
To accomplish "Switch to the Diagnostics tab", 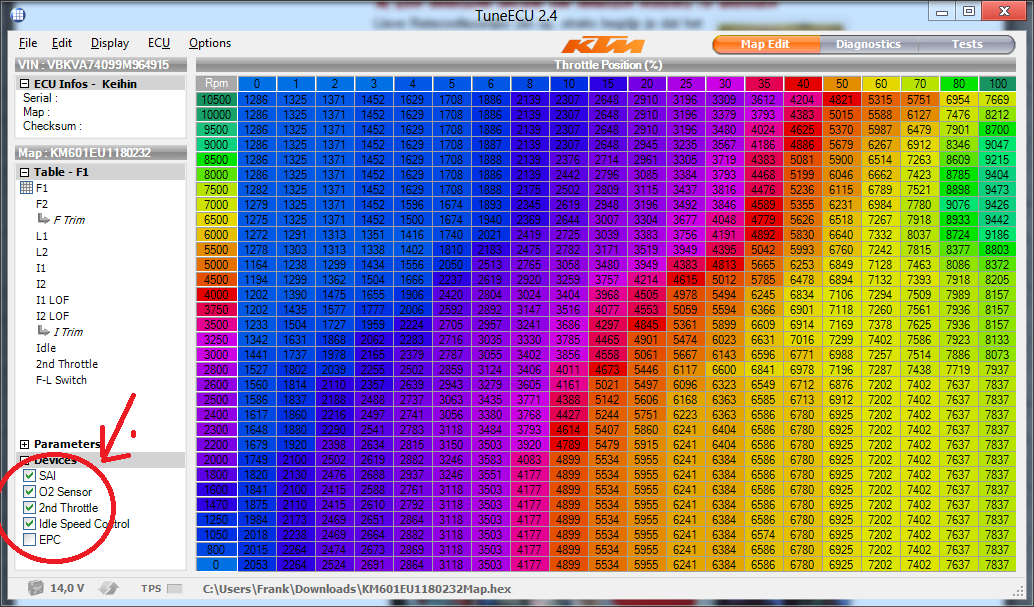I will tap(867, 44).
